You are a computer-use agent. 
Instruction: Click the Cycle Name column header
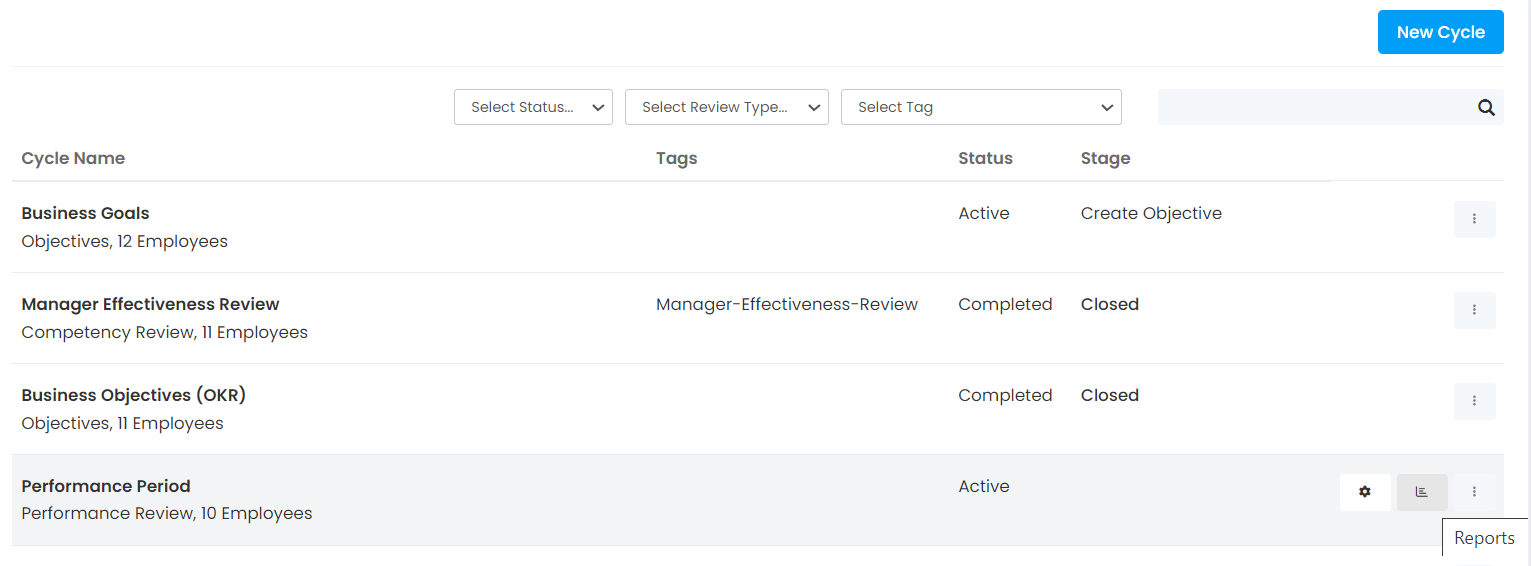(73, 158)
